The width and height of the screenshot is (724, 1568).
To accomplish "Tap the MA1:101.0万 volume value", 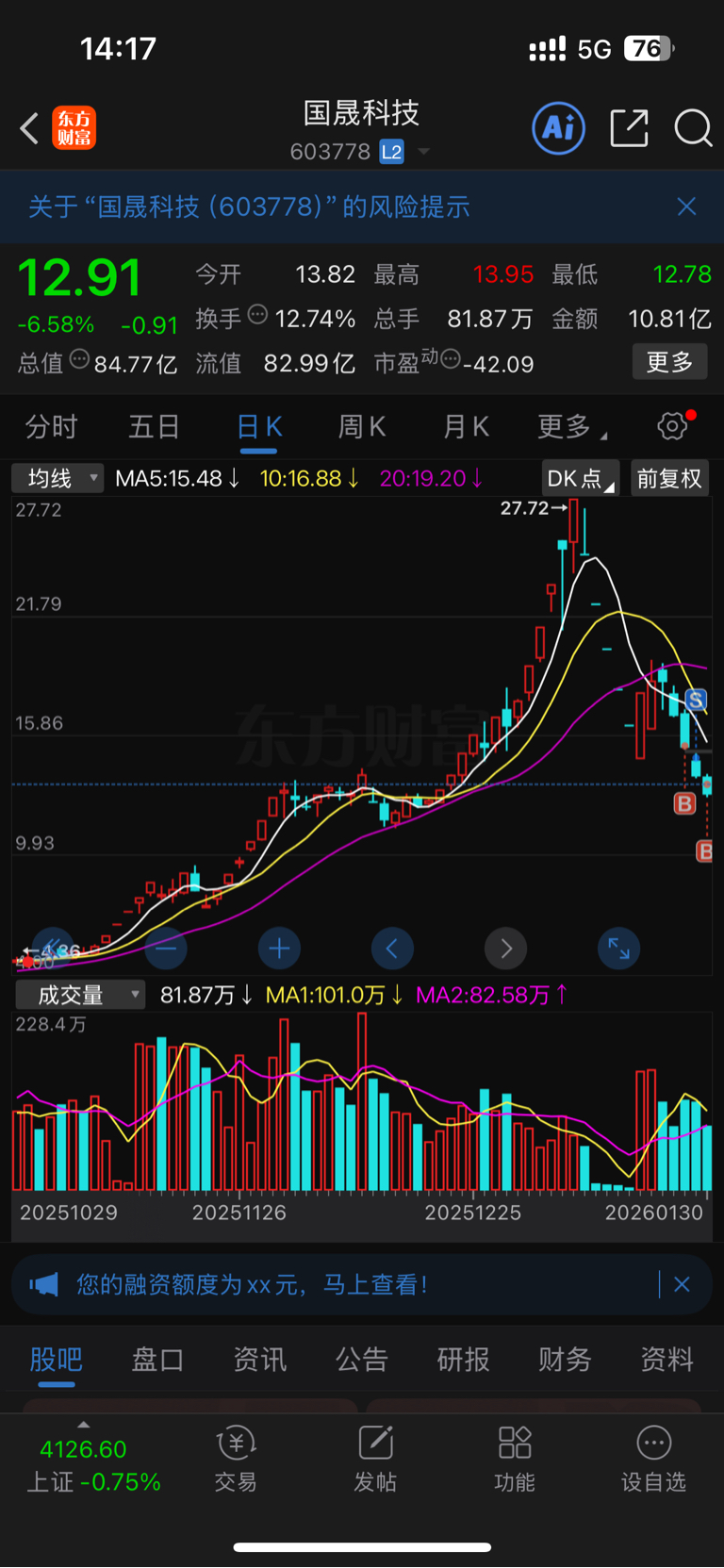I will coord(335,995).
